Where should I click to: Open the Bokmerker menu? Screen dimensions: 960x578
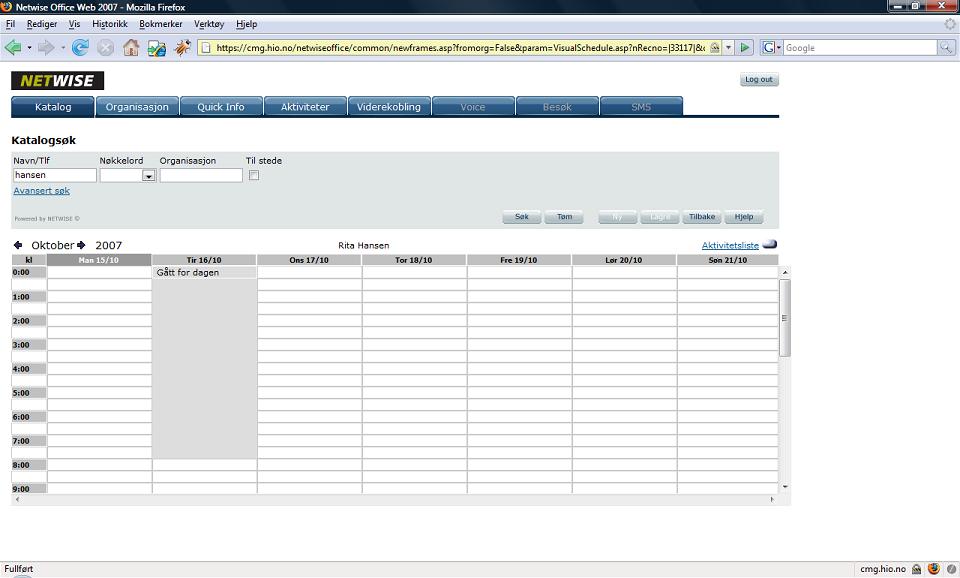coord(161,24)
